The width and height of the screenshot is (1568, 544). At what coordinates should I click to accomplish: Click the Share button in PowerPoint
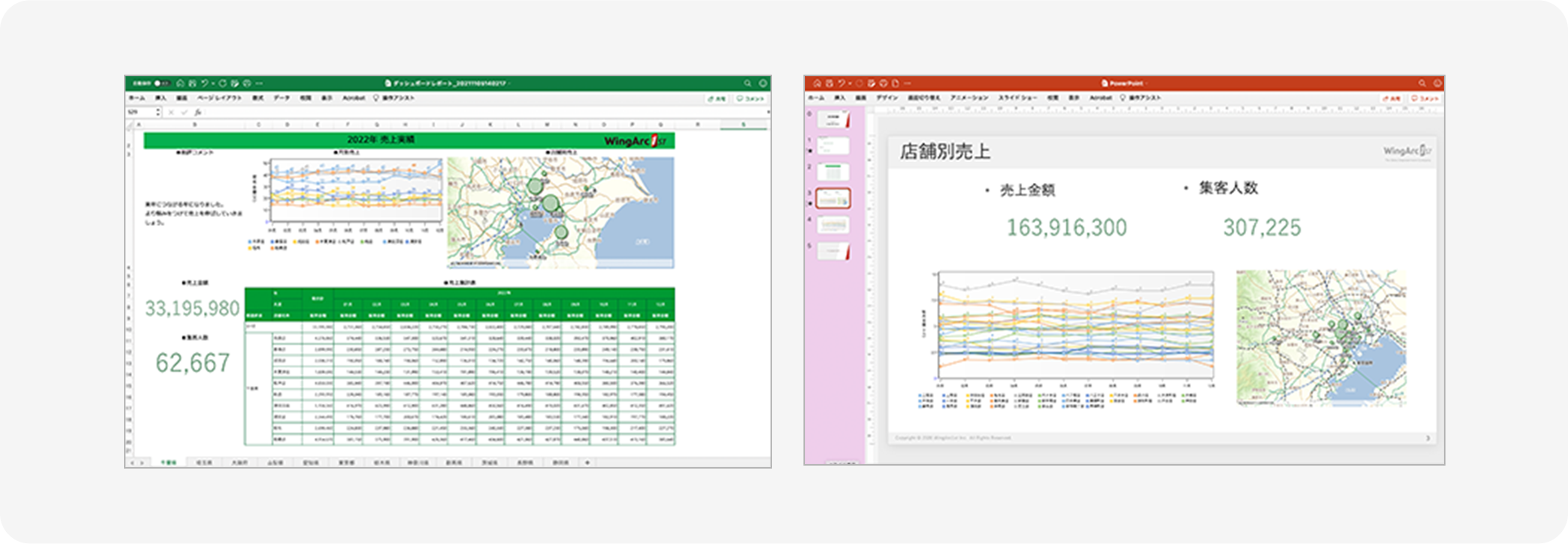[1391, 99]
